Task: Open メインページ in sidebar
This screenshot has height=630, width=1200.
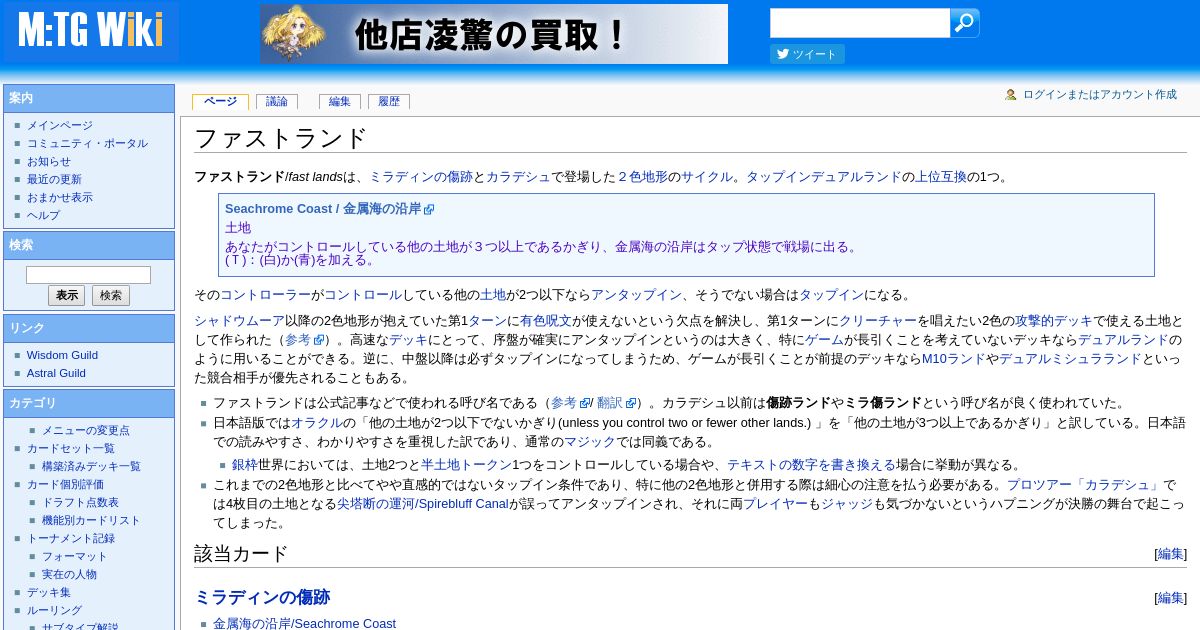Action: click(x=60, y=126)
